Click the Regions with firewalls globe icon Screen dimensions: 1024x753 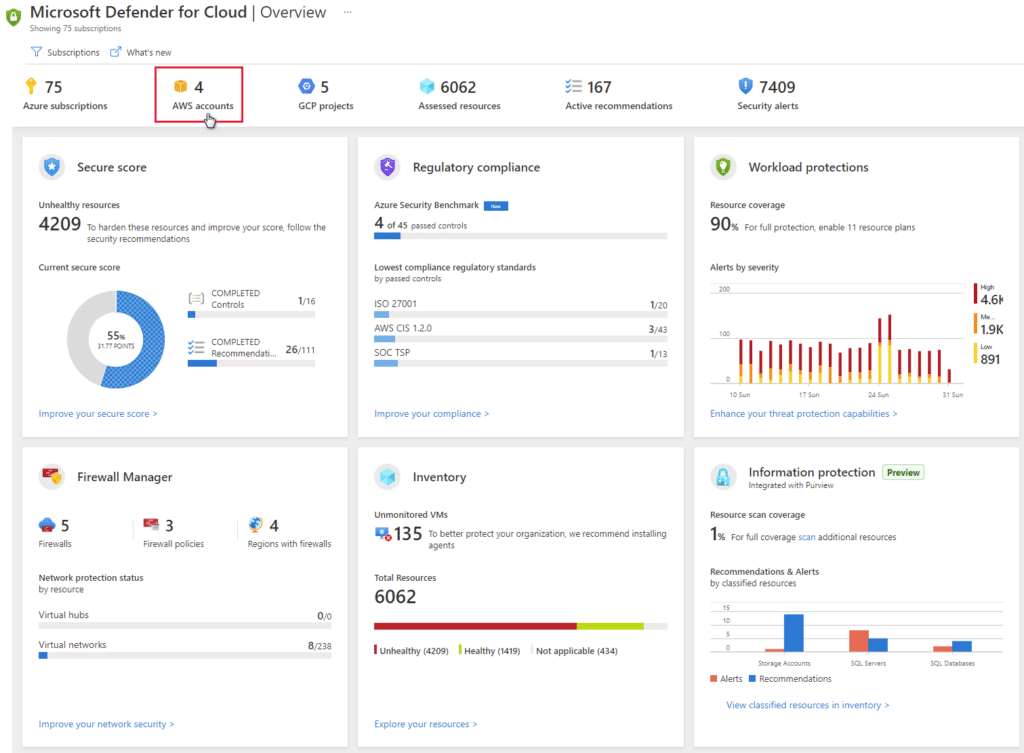tap(255, 524)
